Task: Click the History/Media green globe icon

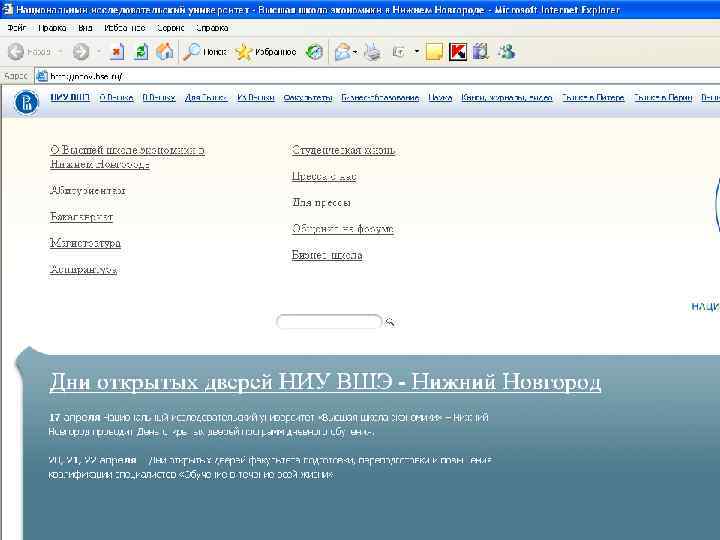Action: (315, 52)
